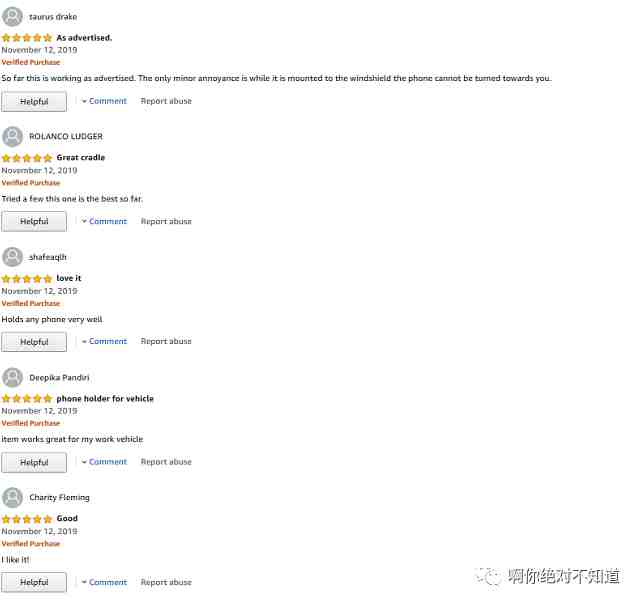640x604 pixels.
Task: Open 'phone holder for vehicle' review title
Action: [105, 398]
